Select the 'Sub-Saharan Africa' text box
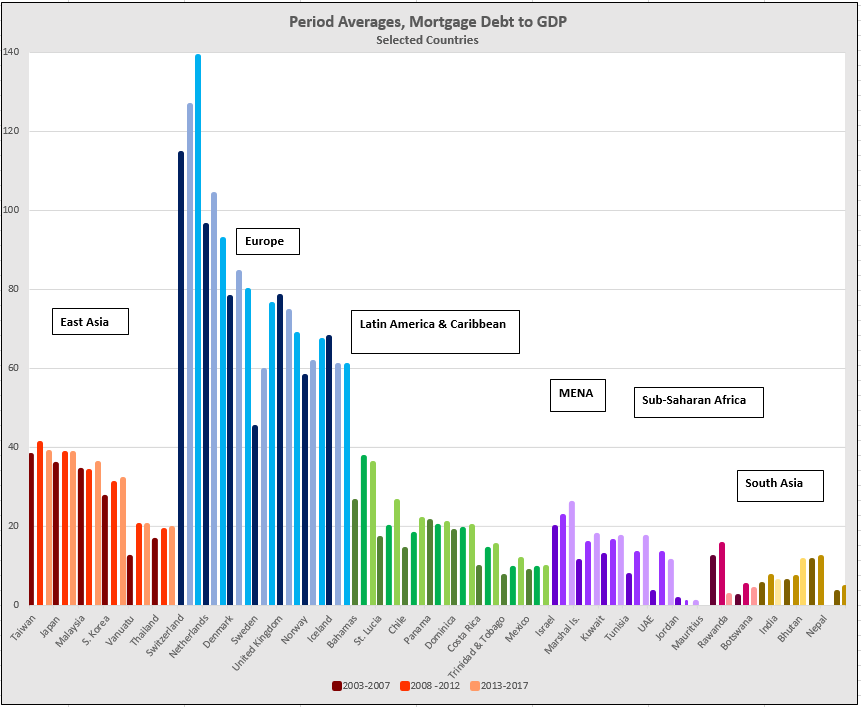Image resolution: width=861 pixels, height=707 pixels. [698, 401]
